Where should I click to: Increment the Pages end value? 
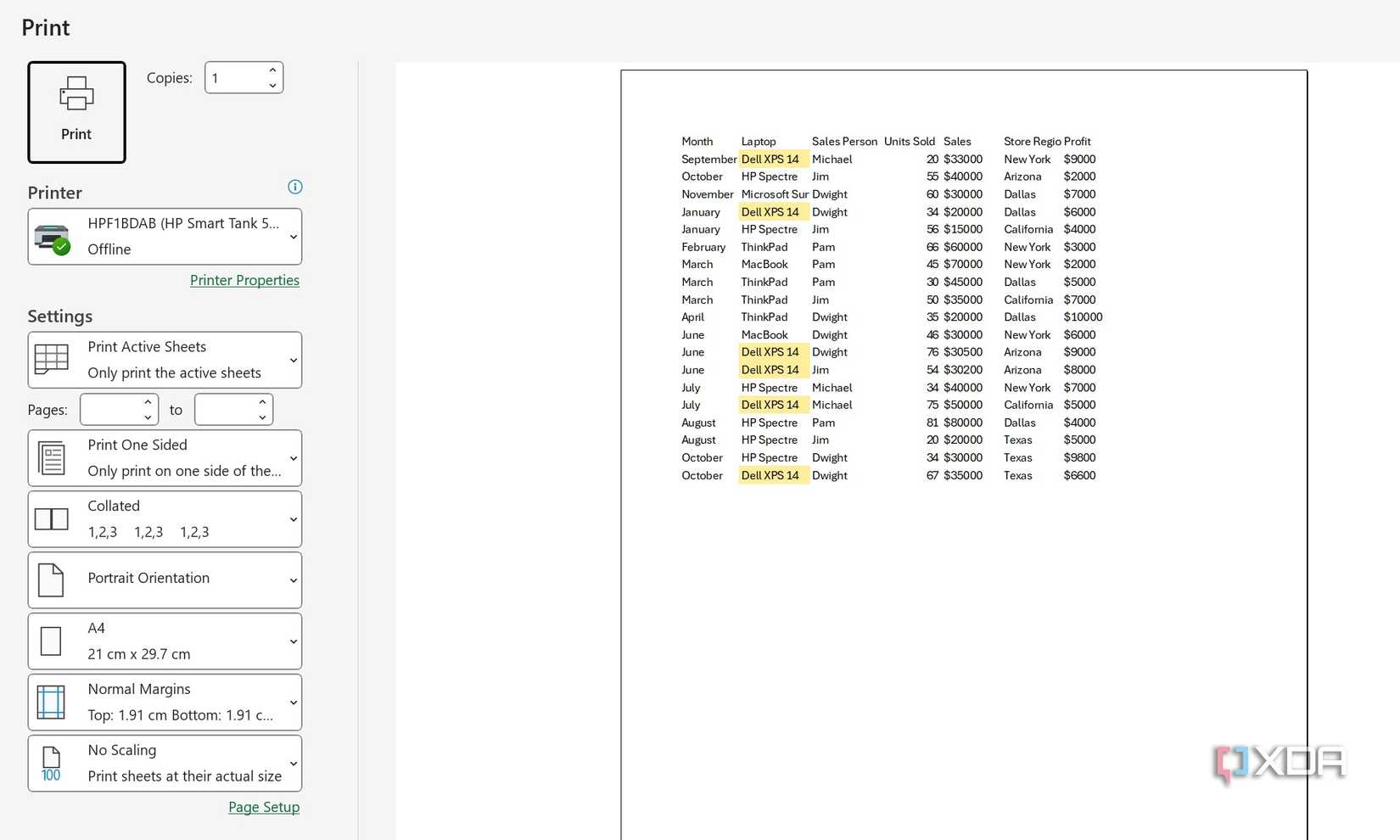(x=262, y=402)
